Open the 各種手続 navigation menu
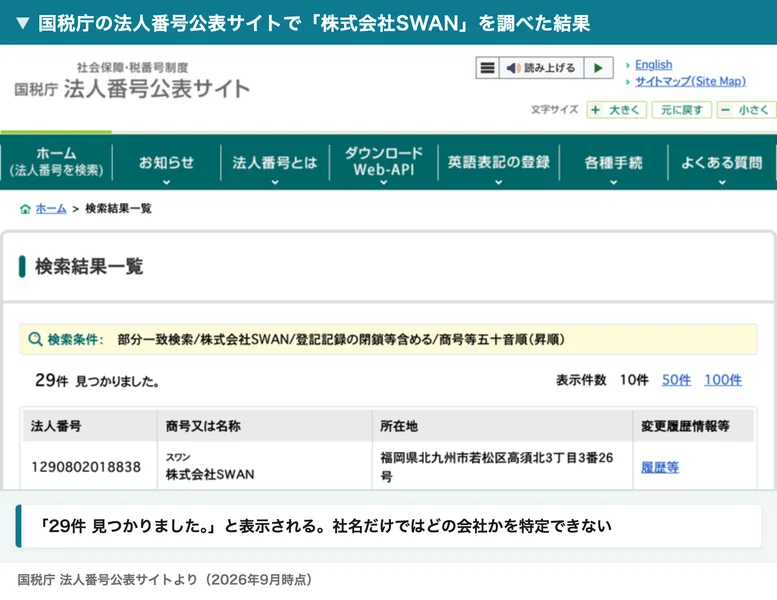 click(x=613, y=162)
